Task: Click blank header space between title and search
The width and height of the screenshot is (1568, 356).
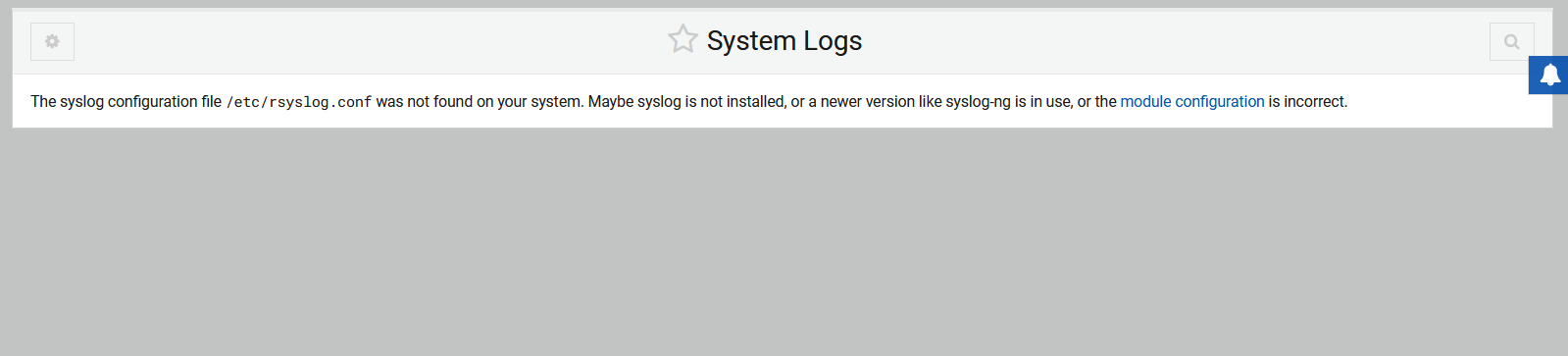Action: point(1177,41)
